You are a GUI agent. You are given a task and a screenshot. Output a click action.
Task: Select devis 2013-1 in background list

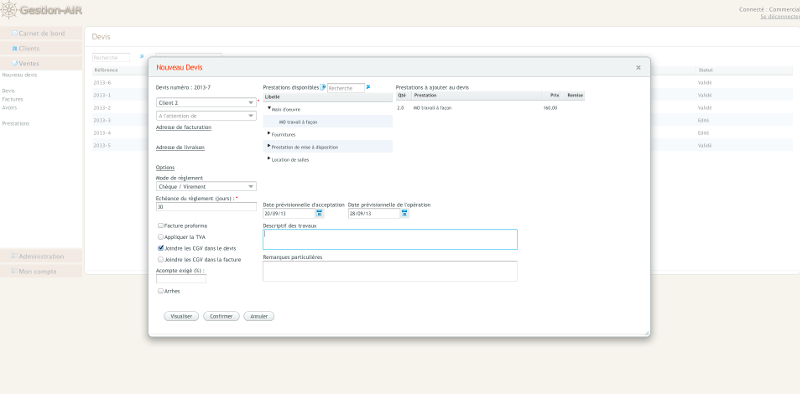(102, 95)
